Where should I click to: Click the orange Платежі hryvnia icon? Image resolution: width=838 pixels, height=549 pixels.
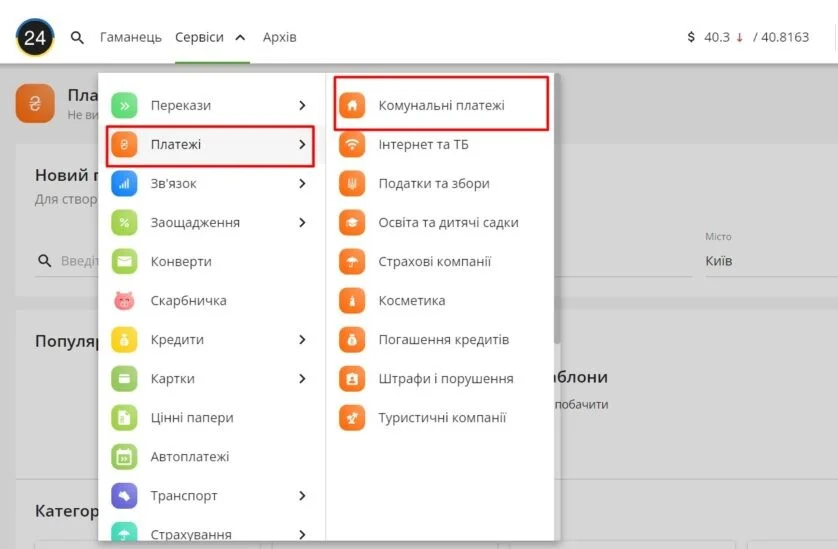pos(124,144)
